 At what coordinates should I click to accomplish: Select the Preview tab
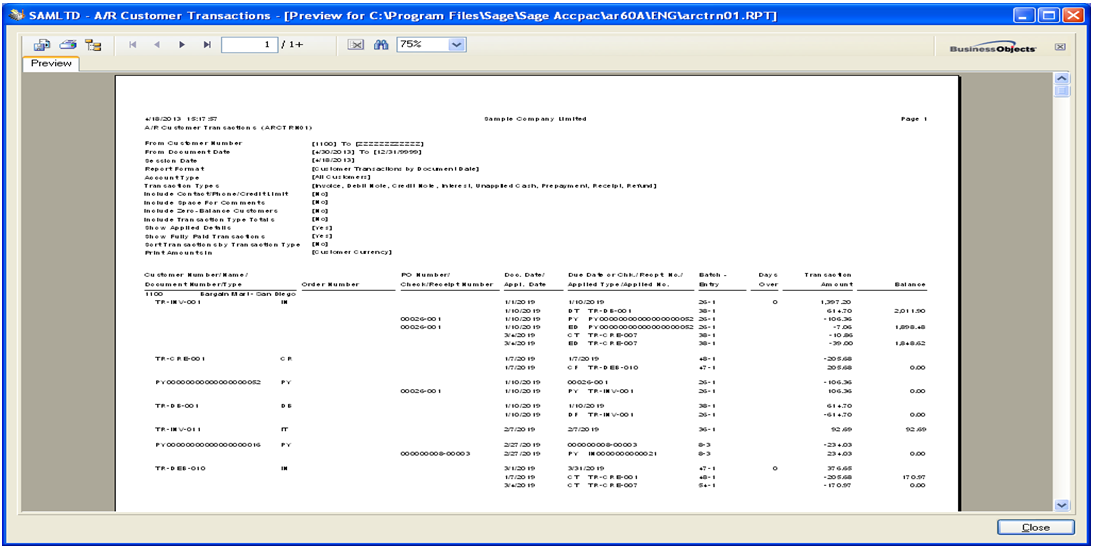tap(51, 64)
